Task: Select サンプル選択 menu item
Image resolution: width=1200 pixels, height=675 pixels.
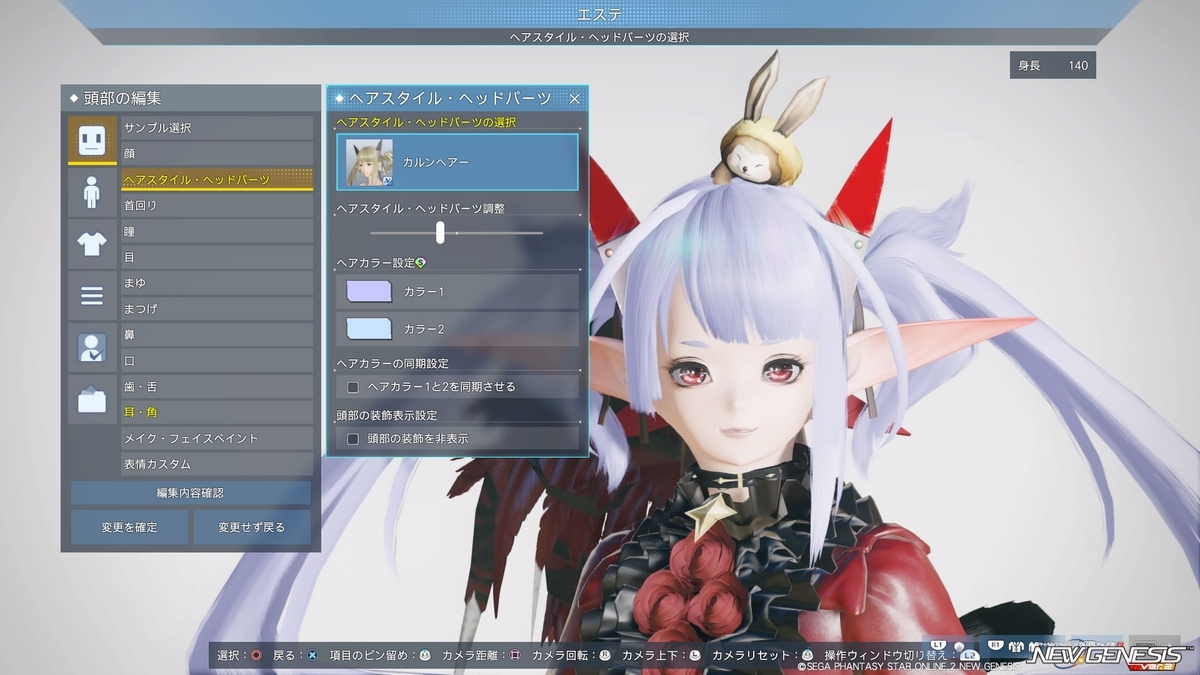Action: 217,128
